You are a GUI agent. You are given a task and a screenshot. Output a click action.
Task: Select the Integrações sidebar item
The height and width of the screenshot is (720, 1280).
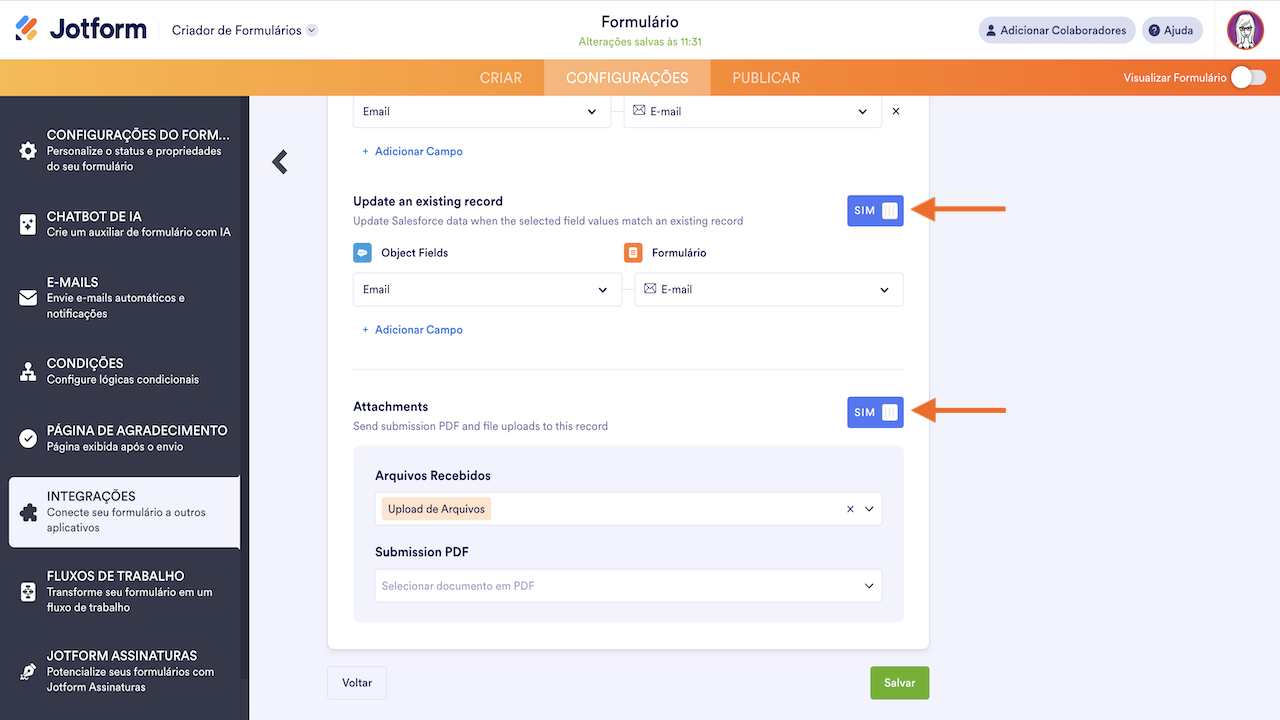pos(124,511)
